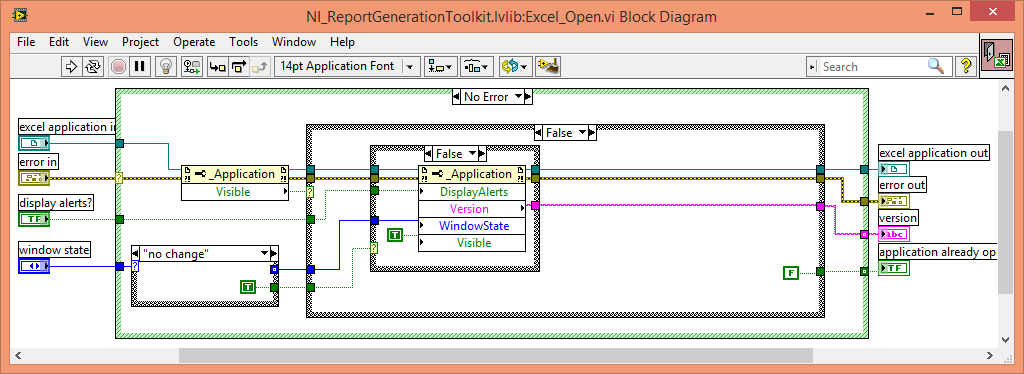Click Show Context Help question button
The width and height of the screenshot is (1024, 374).
[x=966, y=66]
